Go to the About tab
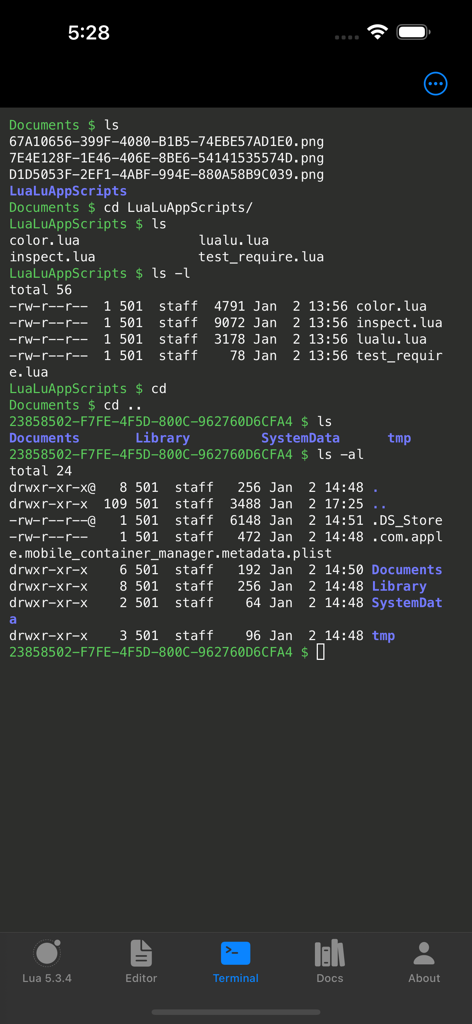 click(x=424, y=961)
